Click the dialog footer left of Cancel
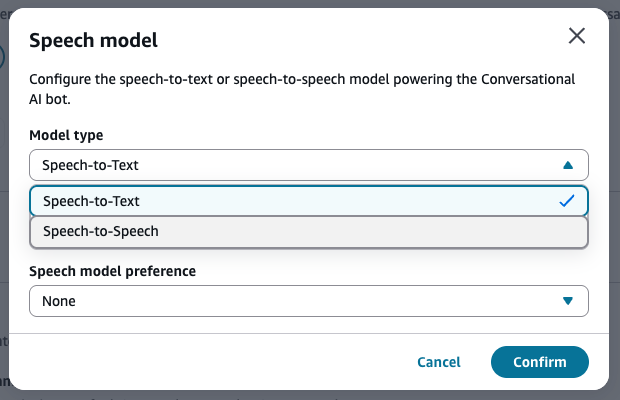 [200, 362]
